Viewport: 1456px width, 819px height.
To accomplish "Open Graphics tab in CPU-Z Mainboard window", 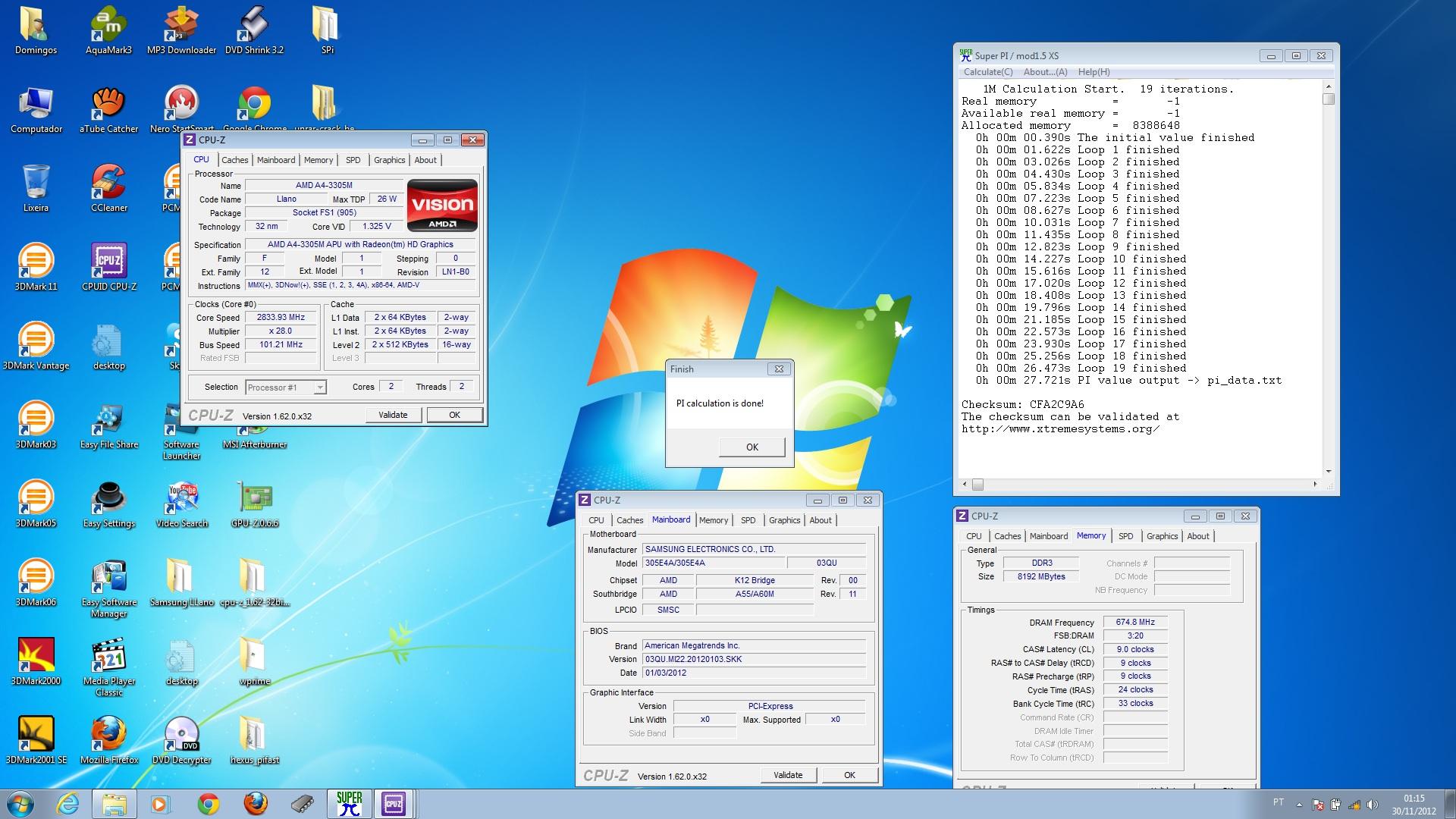I will 784,520.
